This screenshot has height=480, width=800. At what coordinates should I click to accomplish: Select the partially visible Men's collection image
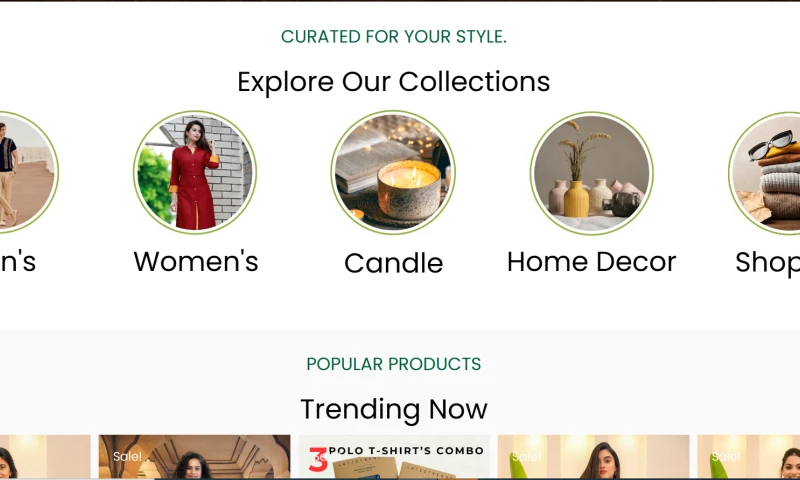pyautogui.click(x=28, y=172)
